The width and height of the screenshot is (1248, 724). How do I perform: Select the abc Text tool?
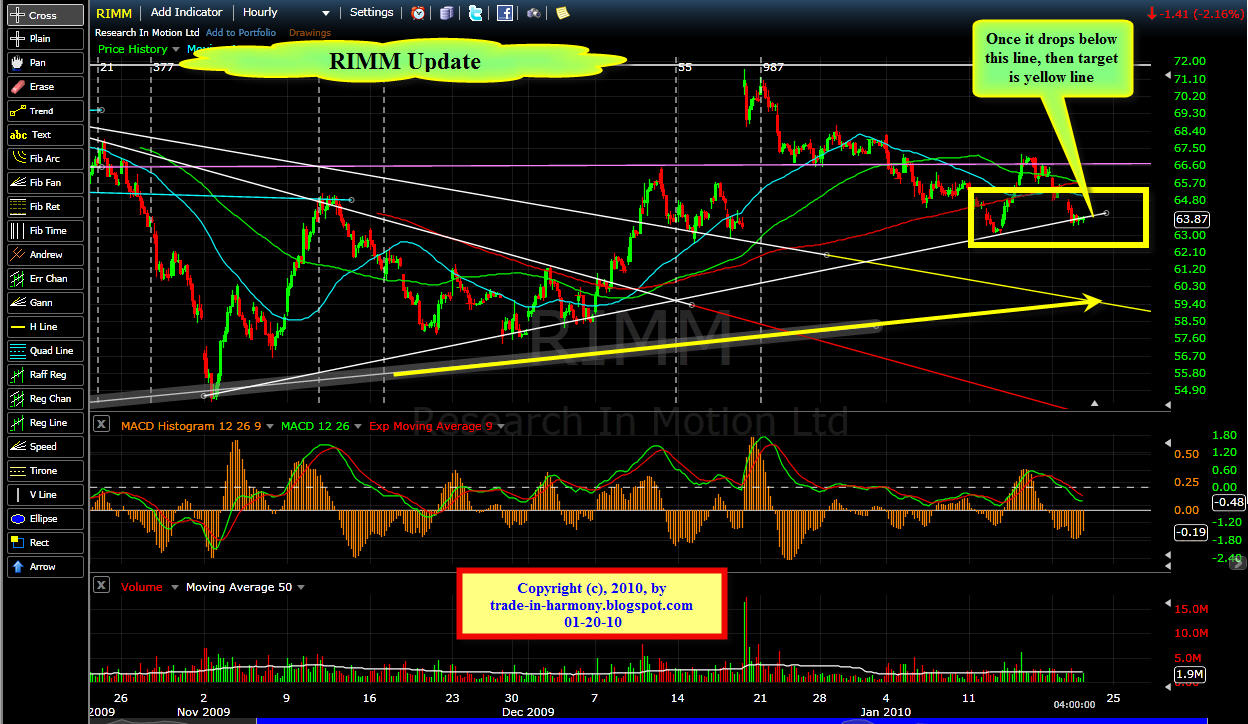coord(44,135)
